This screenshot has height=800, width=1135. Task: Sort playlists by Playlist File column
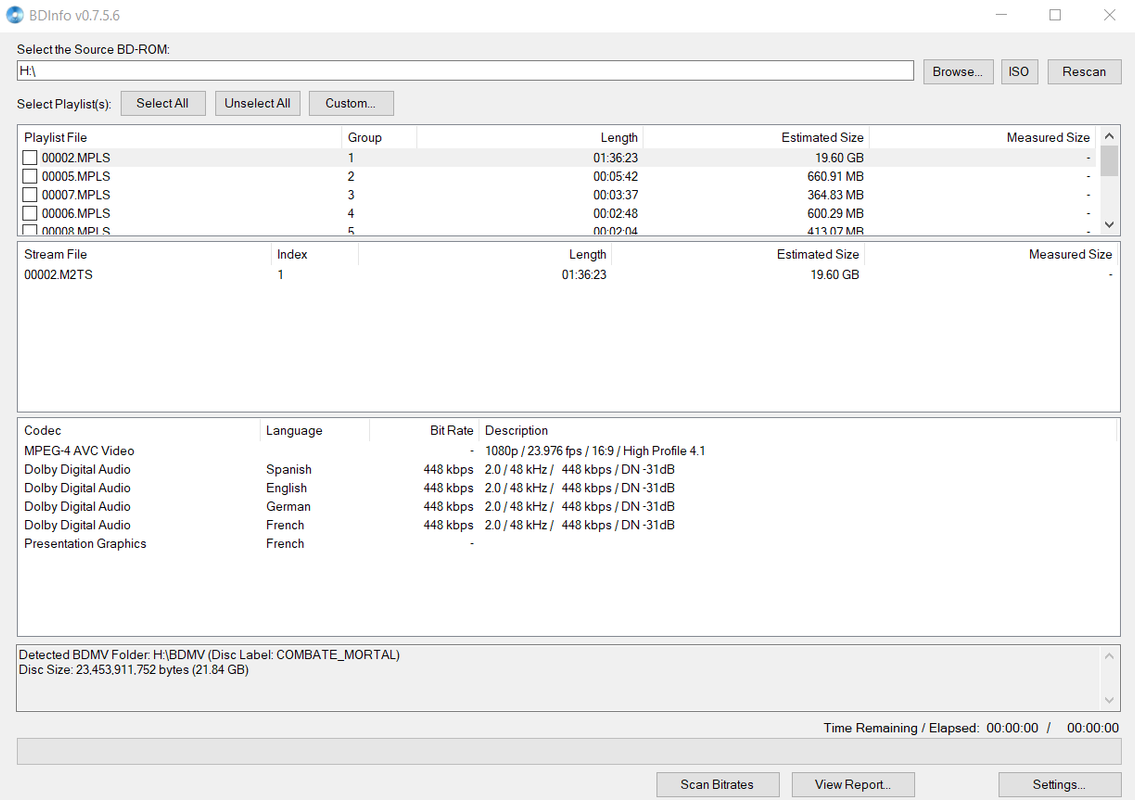point(180,138)
